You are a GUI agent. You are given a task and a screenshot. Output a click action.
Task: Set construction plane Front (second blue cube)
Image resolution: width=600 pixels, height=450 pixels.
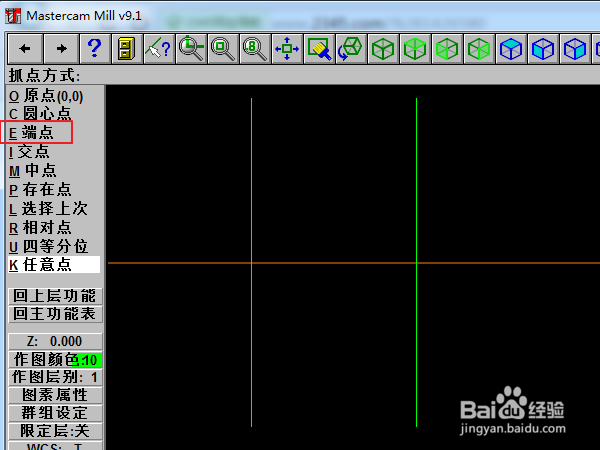click(543, 49)
